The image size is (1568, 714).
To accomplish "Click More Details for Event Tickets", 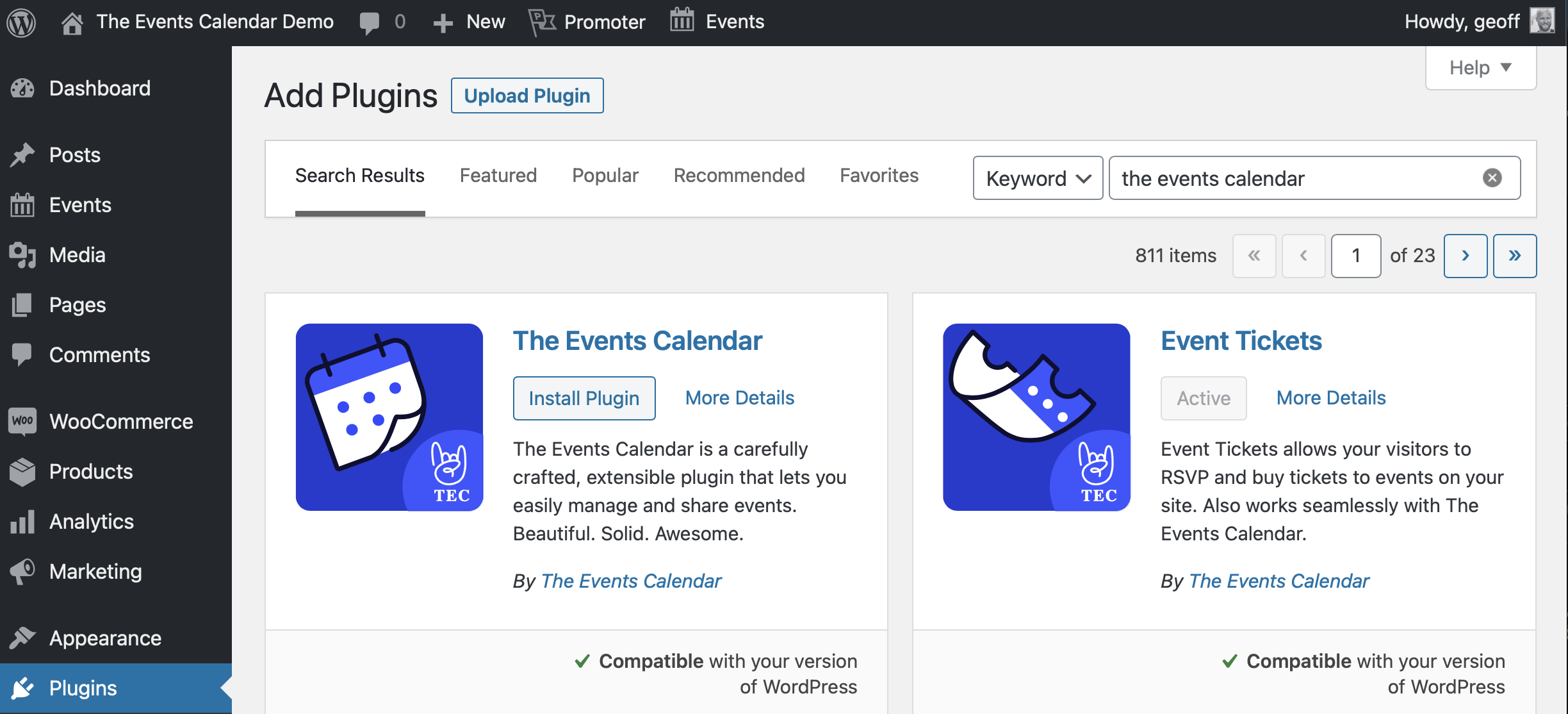I will [x=1330, y=397].
